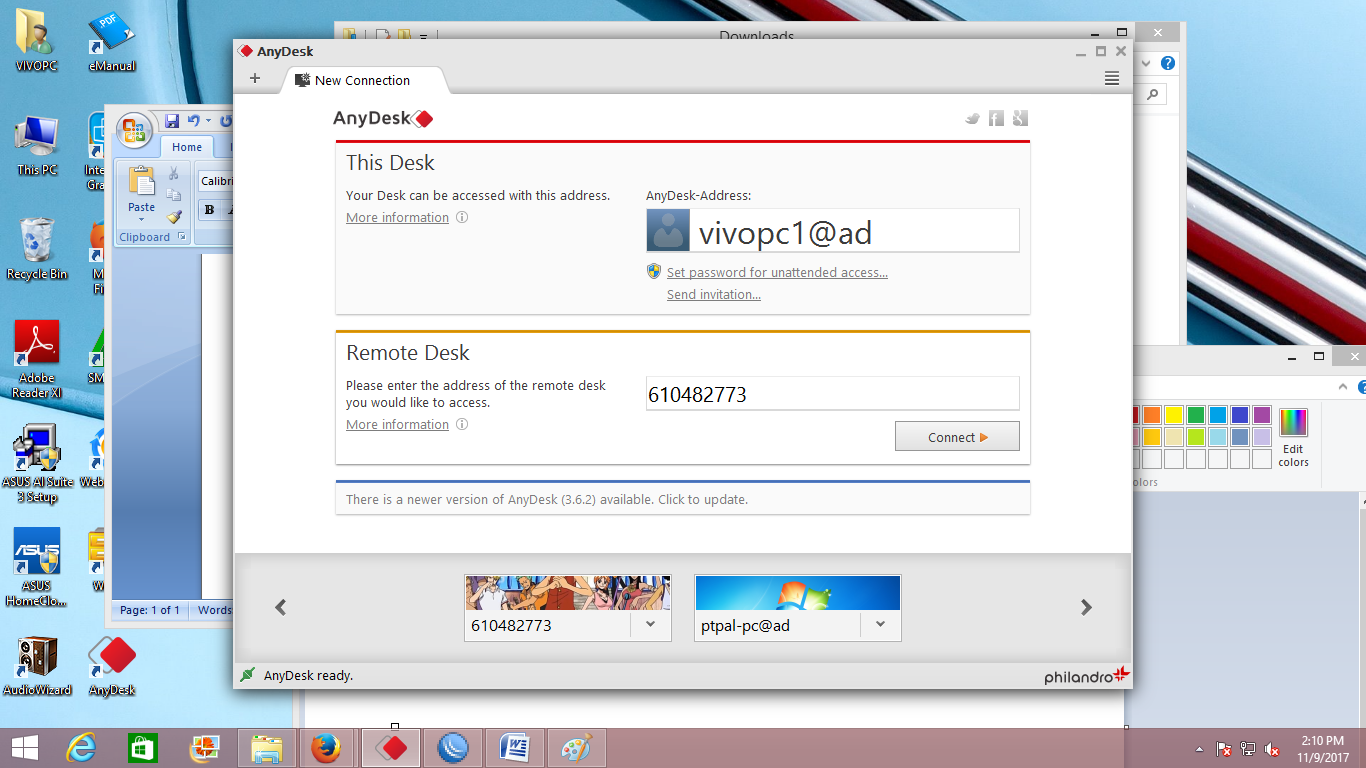Select the Home tab in Word
This screenshot has width=1366, height=768.
[187, 147]
